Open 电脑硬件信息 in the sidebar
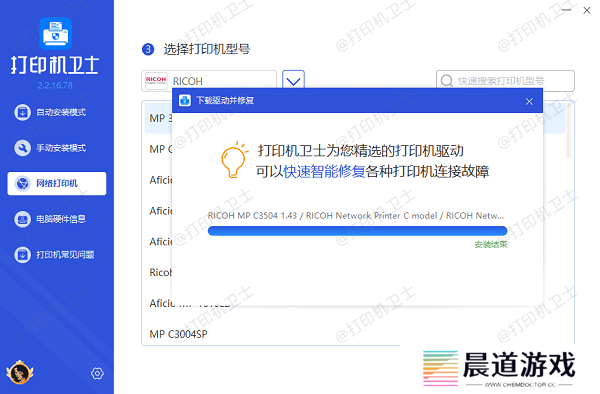 coord(57,219)
